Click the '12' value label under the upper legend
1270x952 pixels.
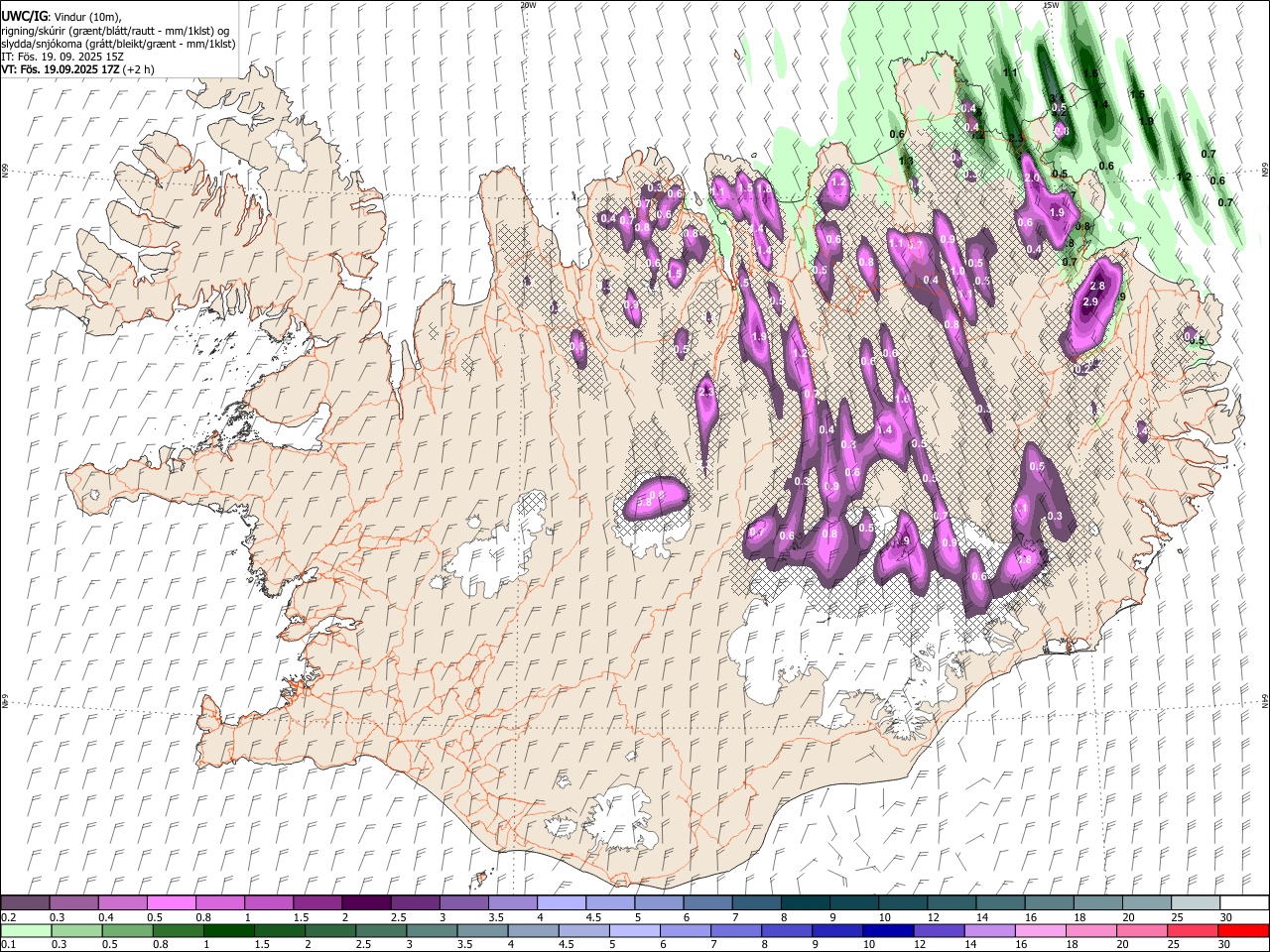(934, 917)
